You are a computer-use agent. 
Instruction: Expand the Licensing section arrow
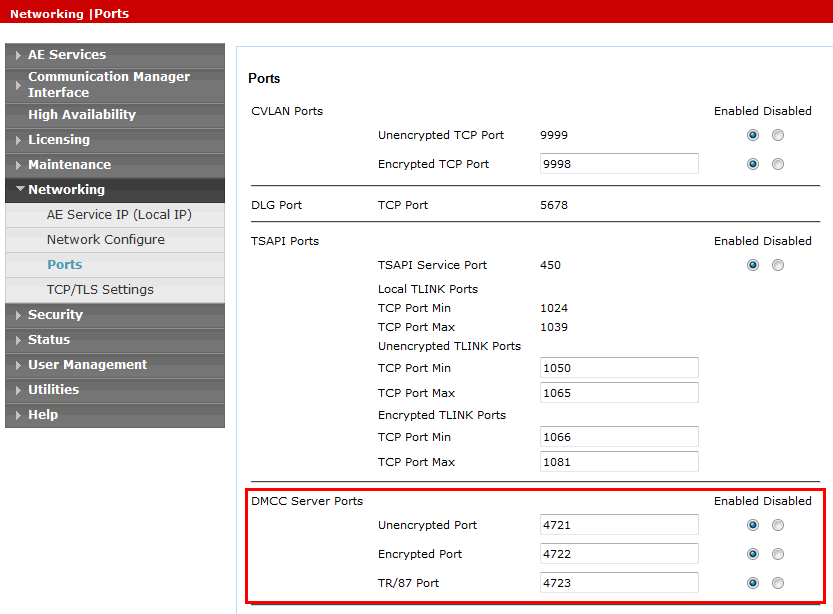(18, 140)
